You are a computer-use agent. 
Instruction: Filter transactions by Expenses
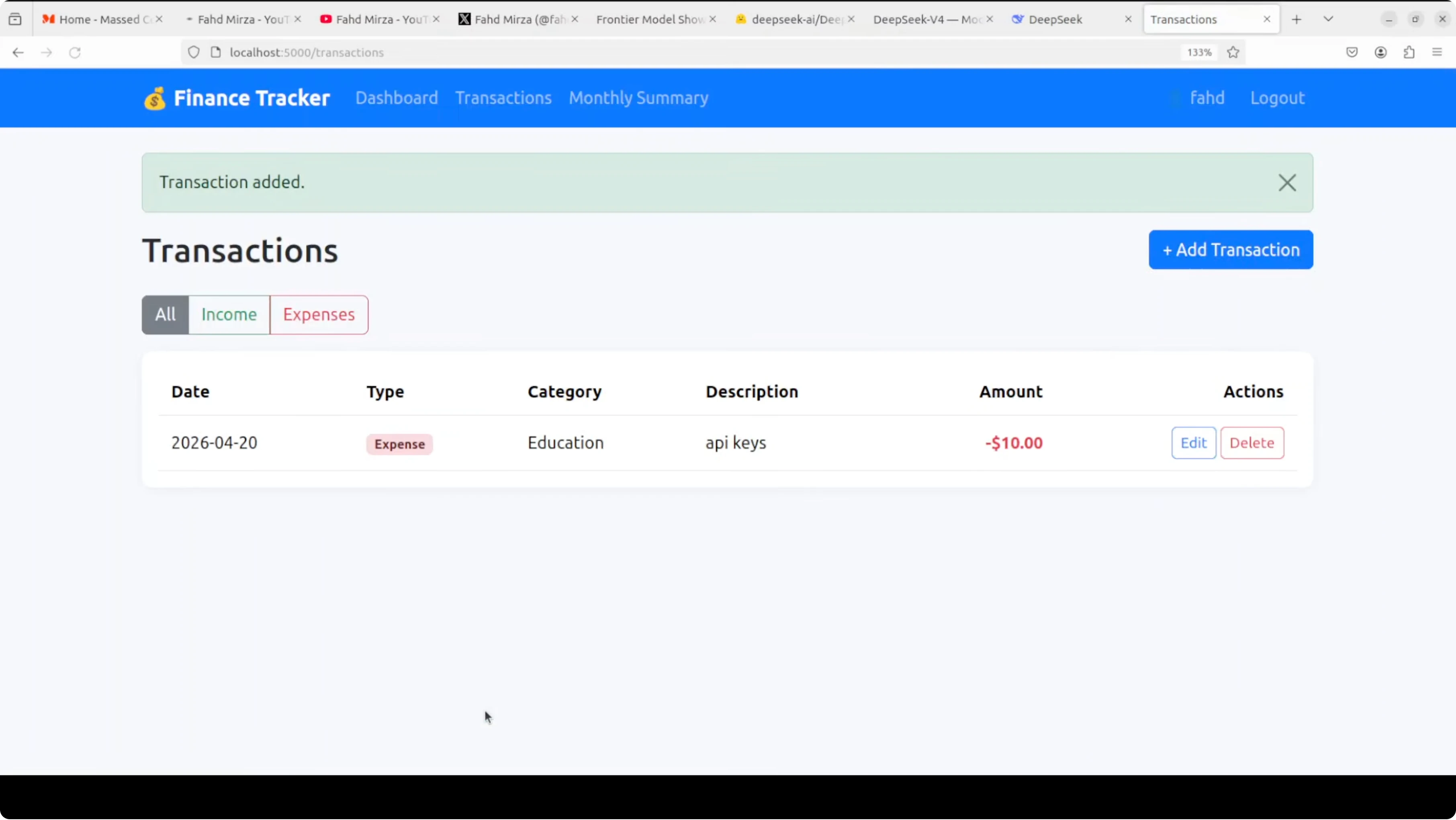(319, 314)
